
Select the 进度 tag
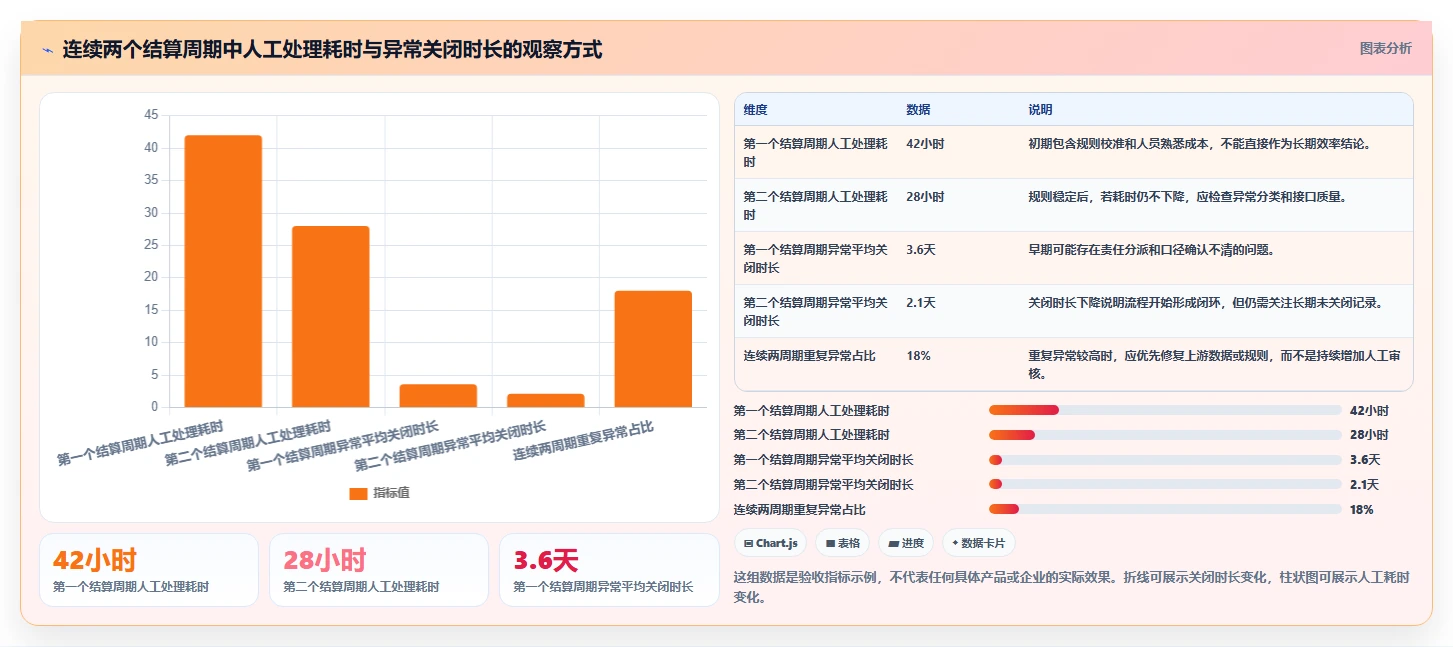coord(905,543)
